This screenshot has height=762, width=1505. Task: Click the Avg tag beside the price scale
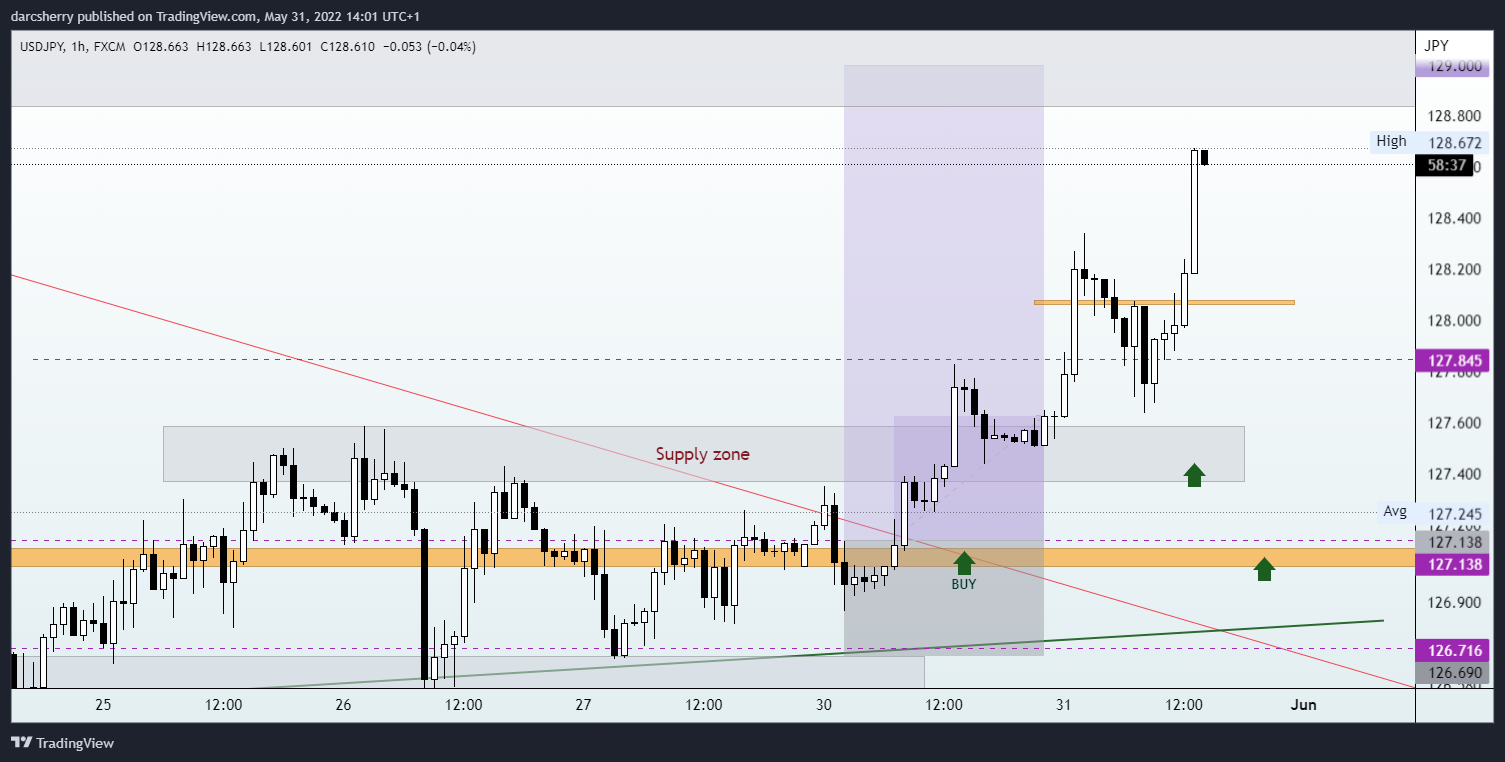(x=1394, y=512)
